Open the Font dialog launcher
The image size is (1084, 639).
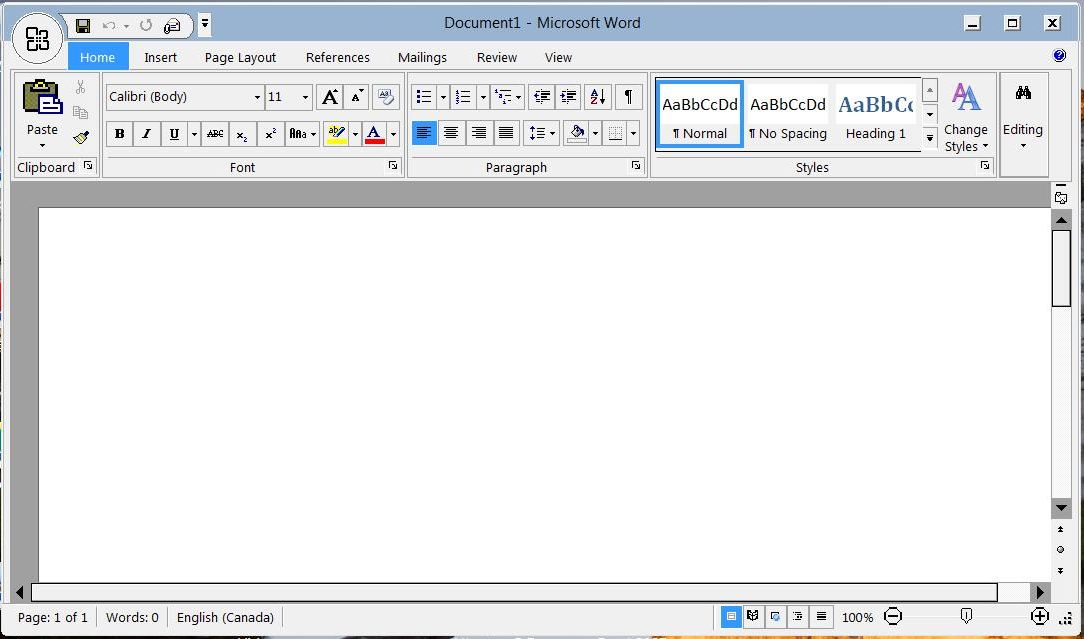pos(393,166)
